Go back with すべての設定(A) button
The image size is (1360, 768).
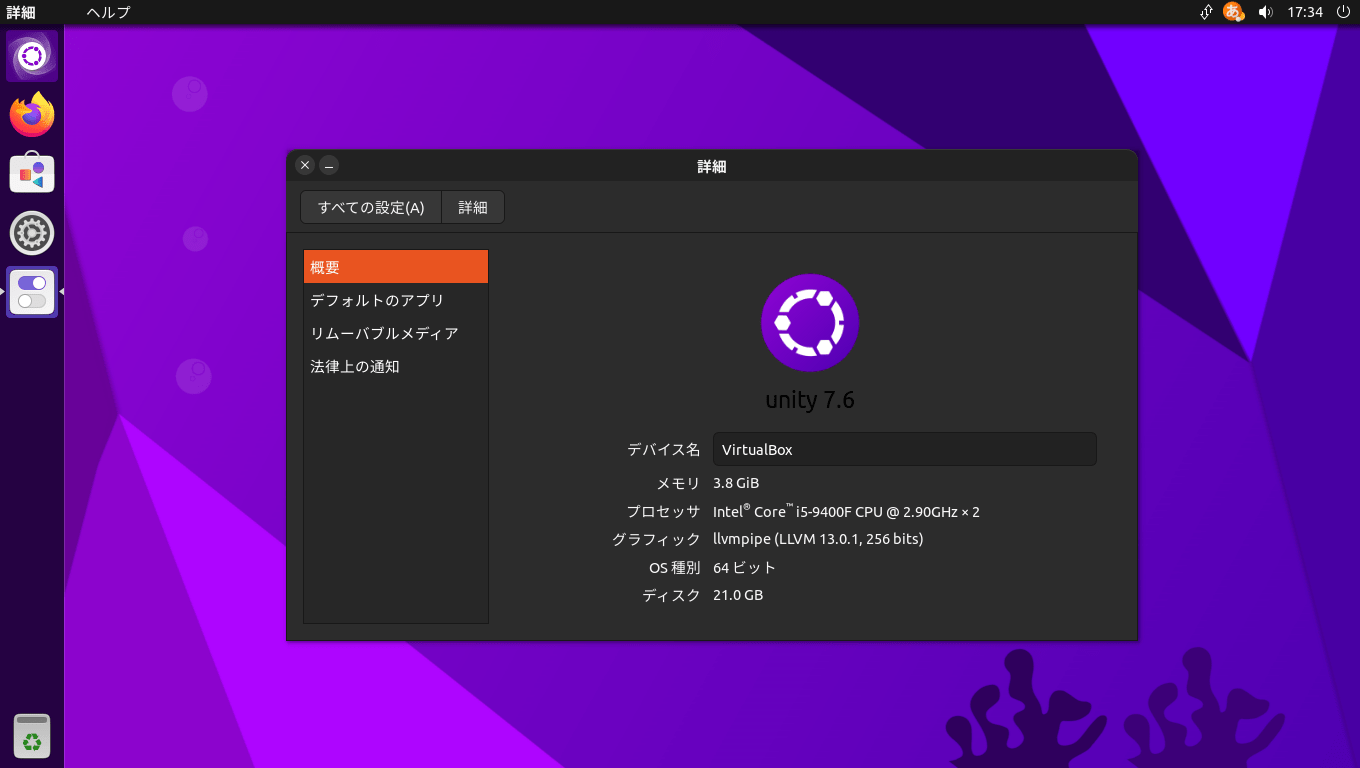(x=371, y=207)
